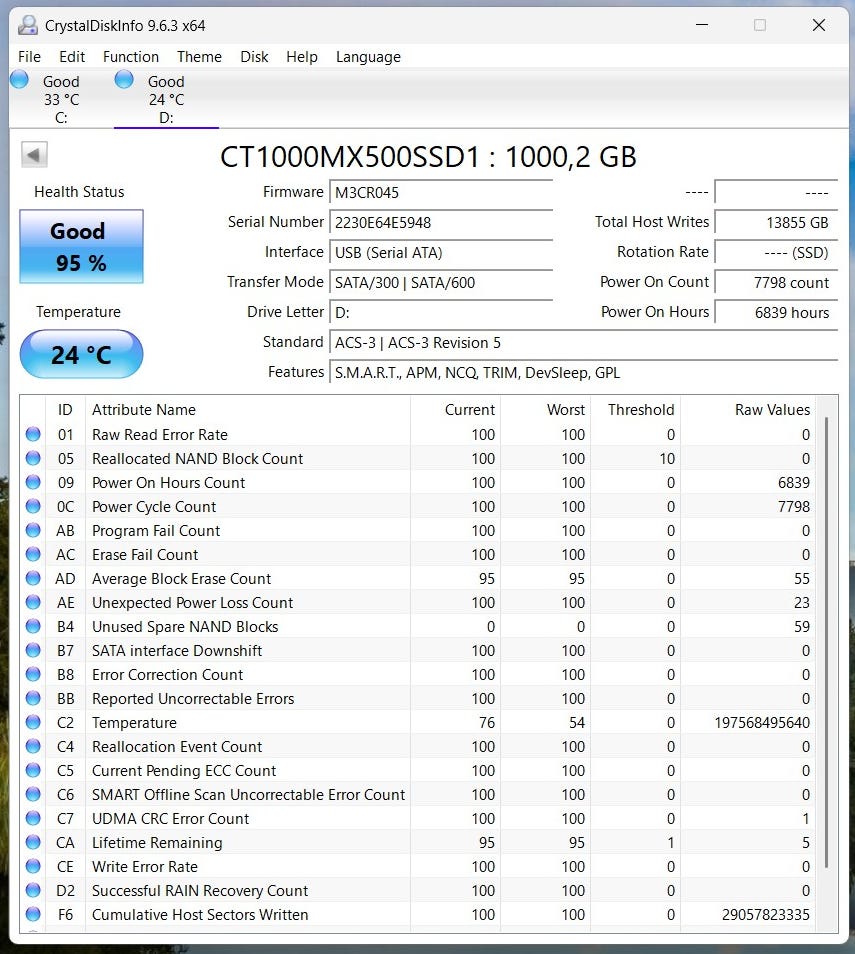Click the ID column header
Viewport: 855px width, 954px height.
click(65, 409)
